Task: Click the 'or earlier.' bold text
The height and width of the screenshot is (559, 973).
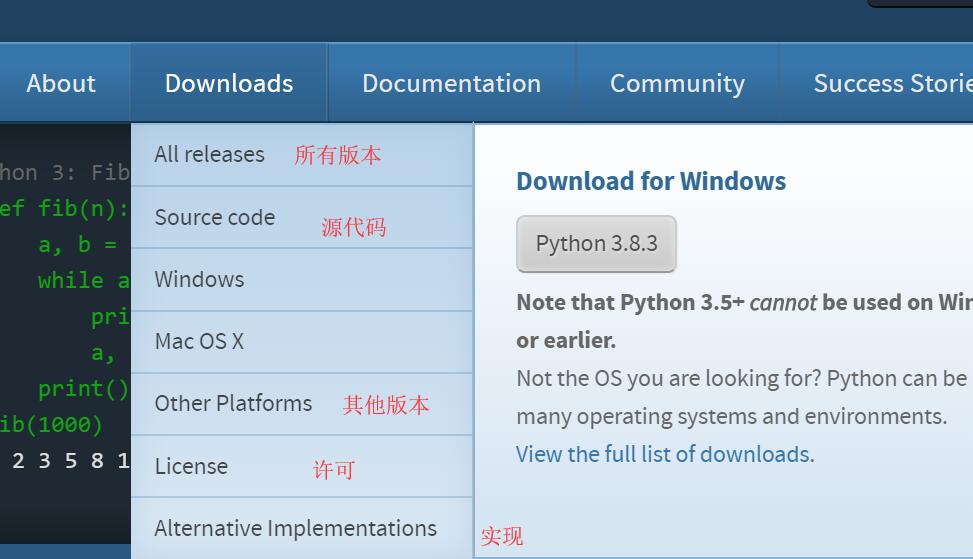Action: coord(566,341)
